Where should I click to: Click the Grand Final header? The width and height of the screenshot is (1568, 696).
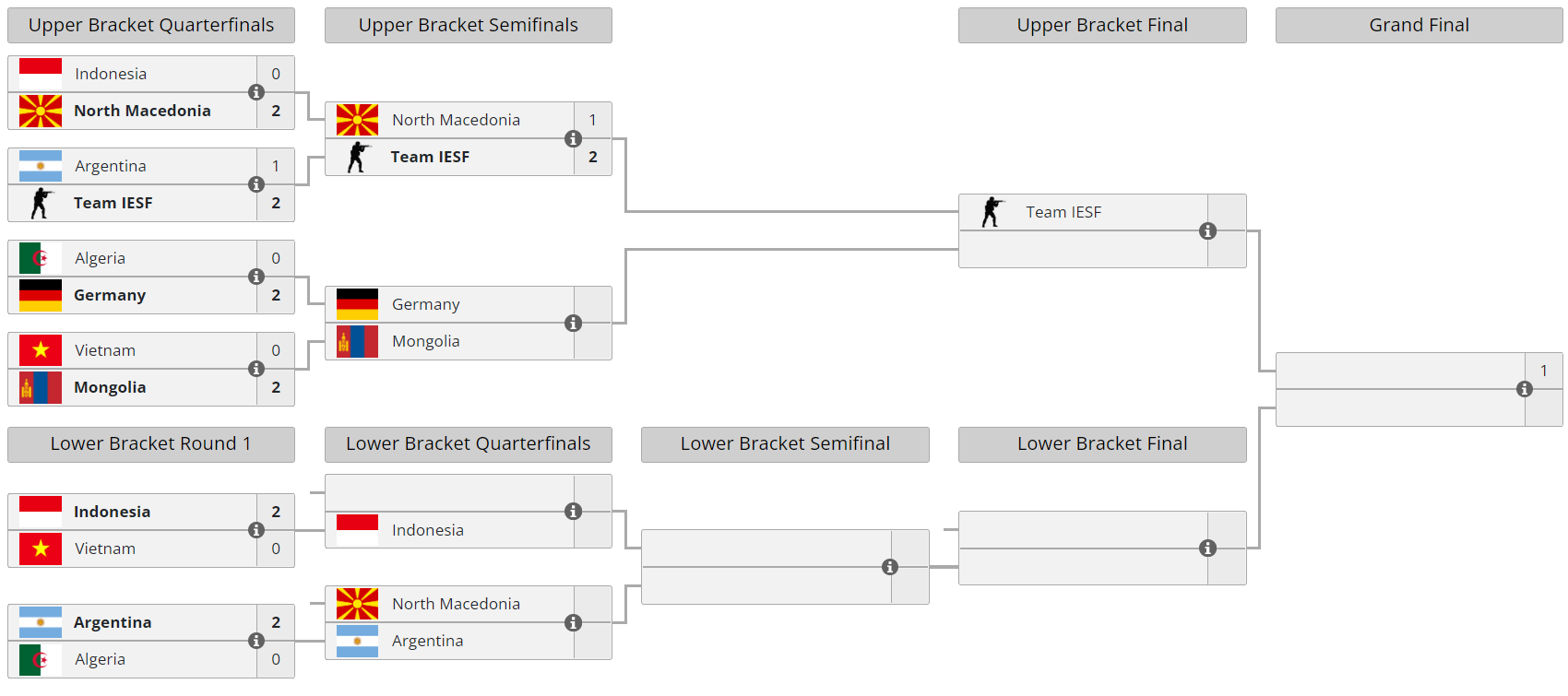[x=1419, y=25]
